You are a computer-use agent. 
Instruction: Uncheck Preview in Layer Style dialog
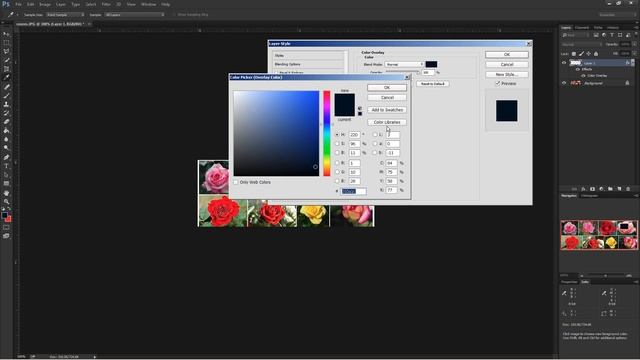pos(498,83)
